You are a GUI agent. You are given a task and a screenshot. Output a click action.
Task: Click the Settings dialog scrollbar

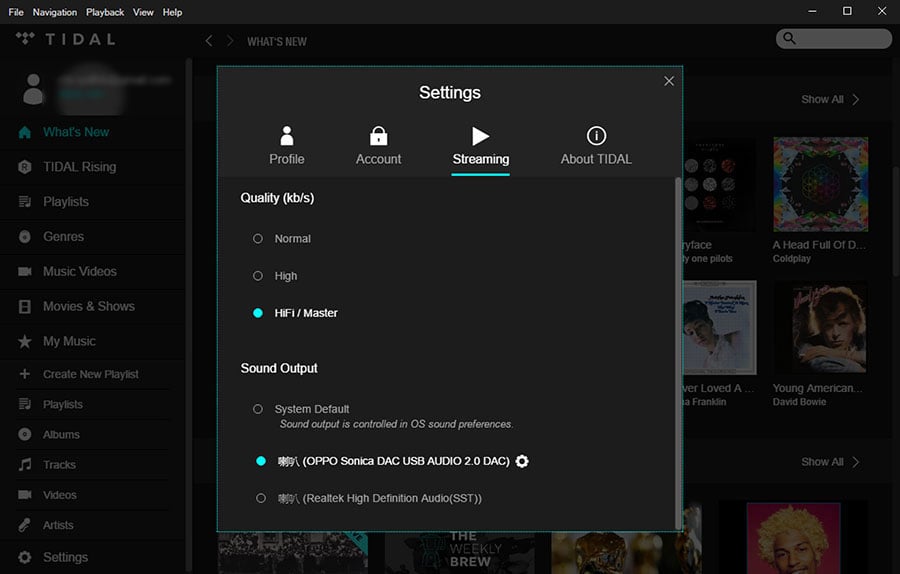(678, 353)
